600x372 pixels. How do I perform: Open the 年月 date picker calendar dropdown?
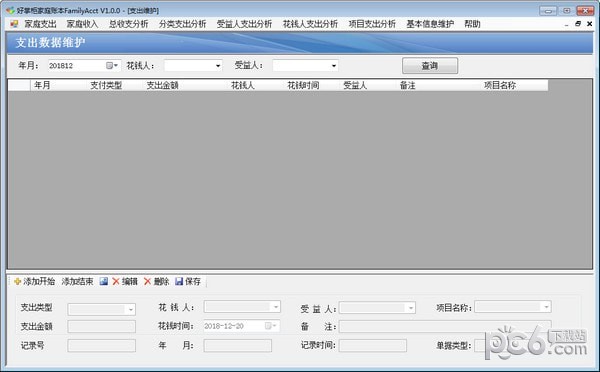pos(112,65)
